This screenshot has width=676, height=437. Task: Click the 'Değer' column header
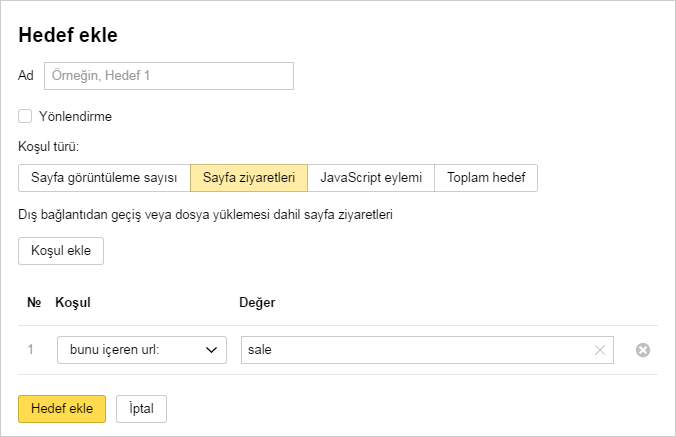[x=257, y=302]
